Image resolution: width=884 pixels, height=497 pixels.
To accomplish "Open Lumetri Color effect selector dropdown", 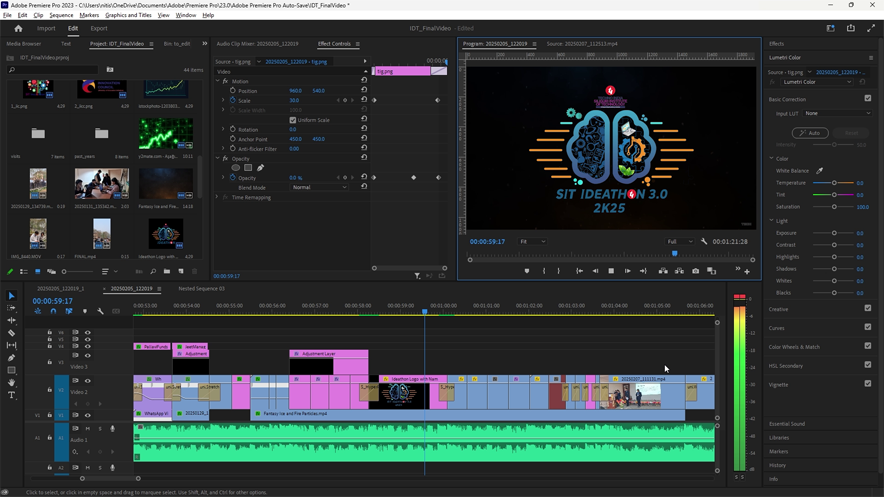I will [x=817, y=82].
